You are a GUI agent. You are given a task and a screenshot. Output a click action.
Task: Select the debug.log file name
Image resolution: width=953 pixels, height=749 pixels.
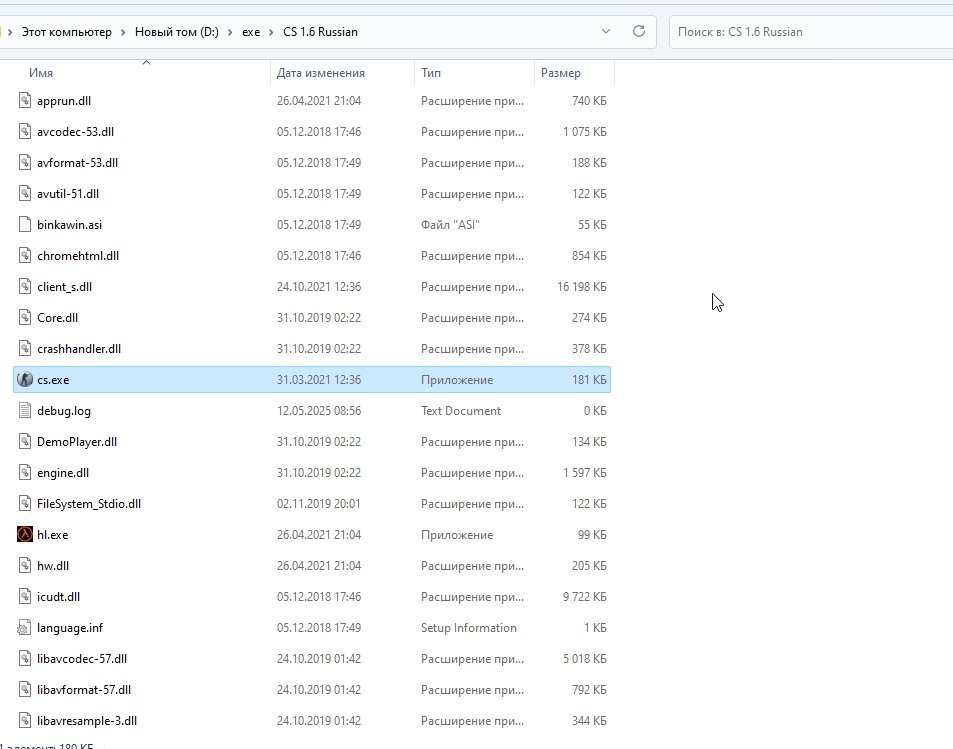click(x=64, y=411)
